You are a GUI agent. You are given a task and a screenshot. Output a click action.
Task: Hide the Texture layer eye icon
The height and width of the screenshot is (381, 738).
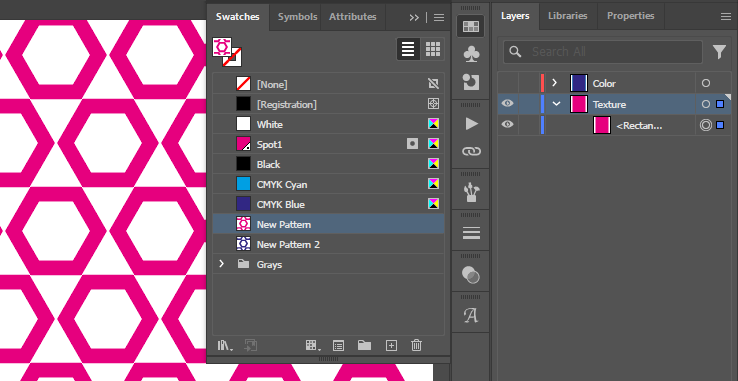507,104
